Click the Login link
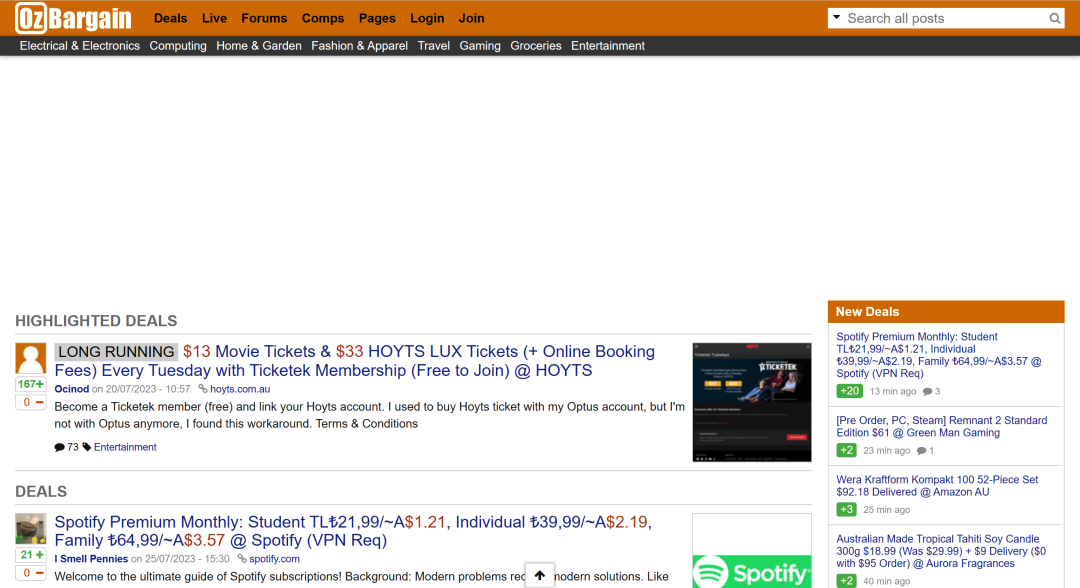 427,19
